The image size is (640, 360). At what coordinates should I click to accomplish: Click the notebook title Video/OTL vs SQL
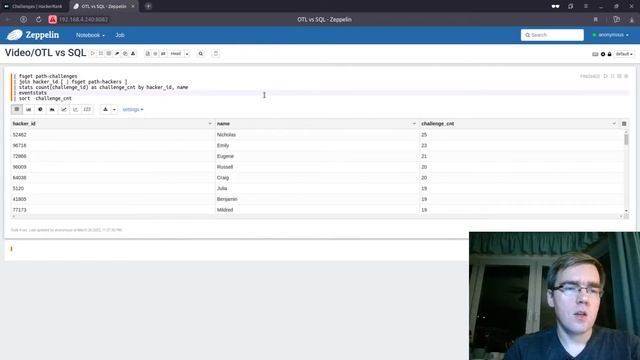pyautogui.click(x=45, y=53)
